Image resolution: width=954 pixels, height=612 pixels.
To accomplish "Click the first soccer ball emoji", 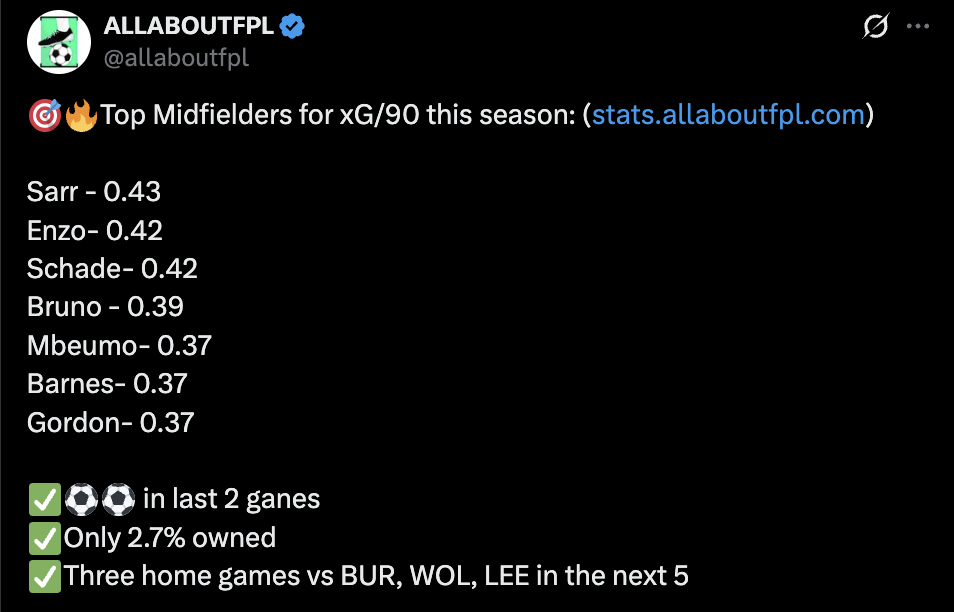I will tap(80, 499).
